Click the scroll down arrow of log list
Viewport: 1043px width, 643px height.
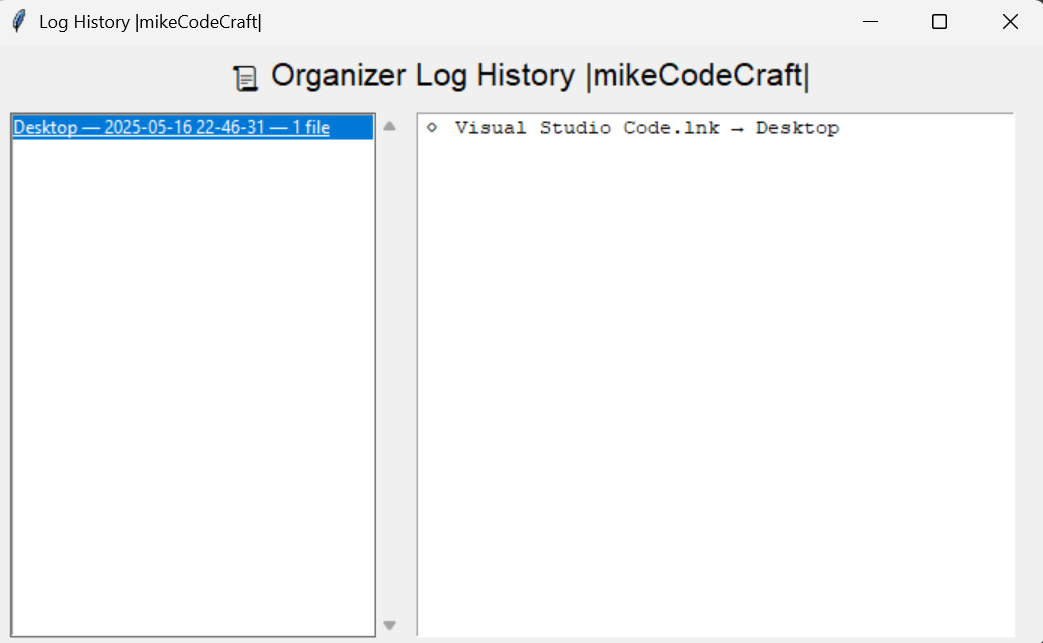tap(390, 625)
